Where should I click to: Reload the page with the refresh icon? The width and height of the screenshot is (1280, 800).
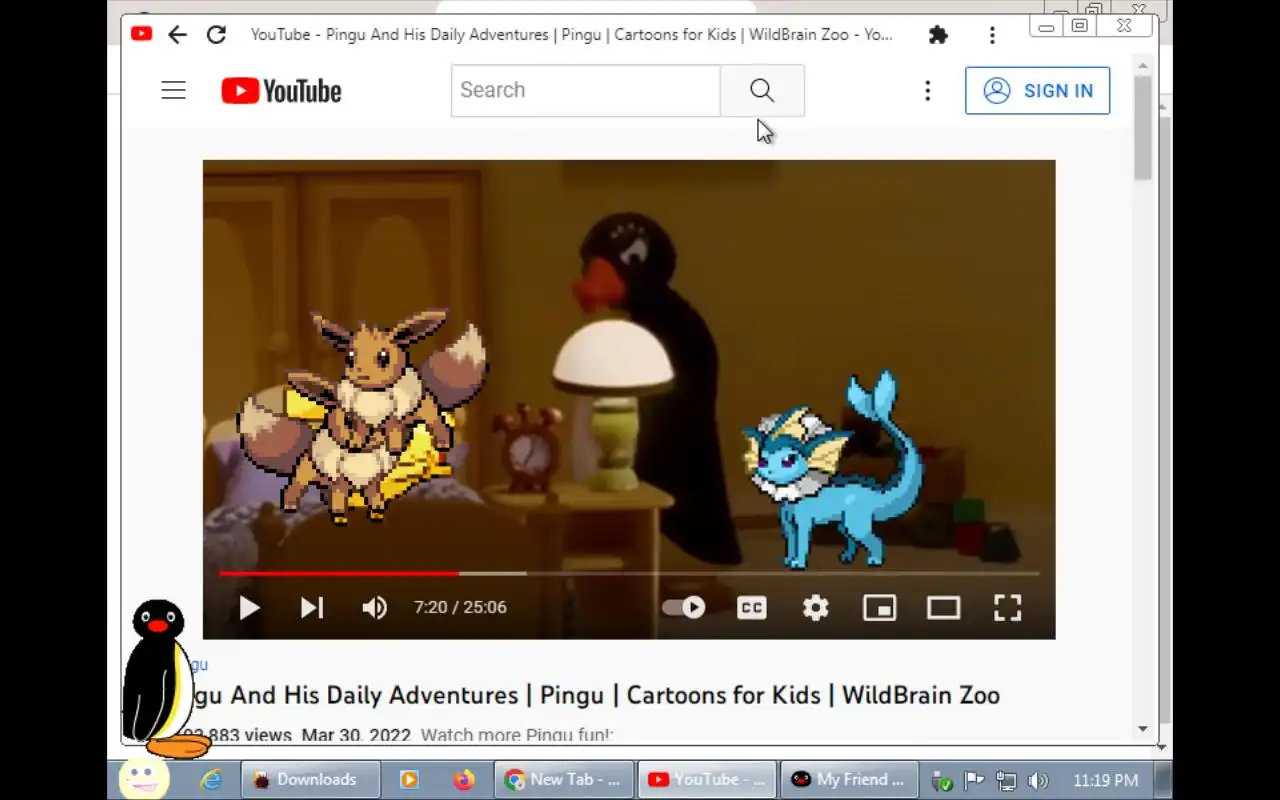coord(216,35)
